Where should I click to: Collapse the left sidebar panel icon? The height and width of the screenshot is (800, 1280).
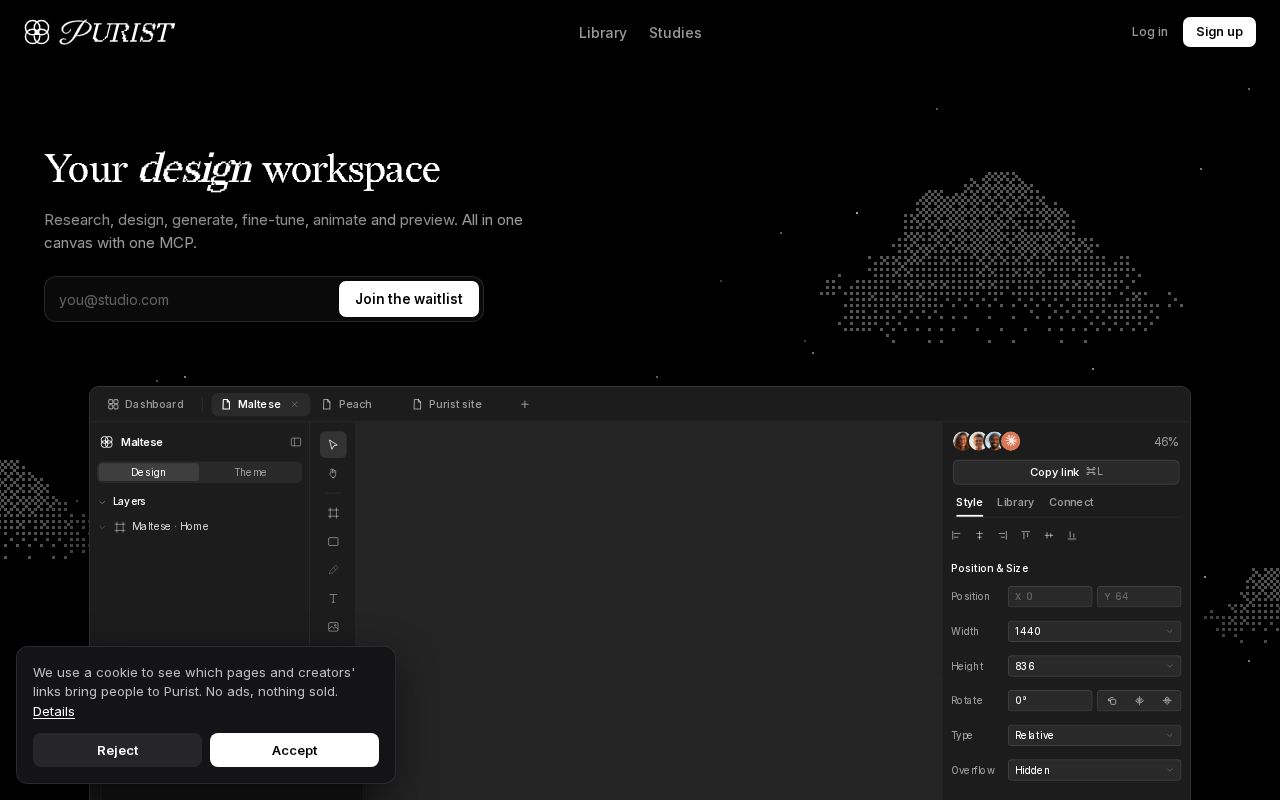pos(296,442)
